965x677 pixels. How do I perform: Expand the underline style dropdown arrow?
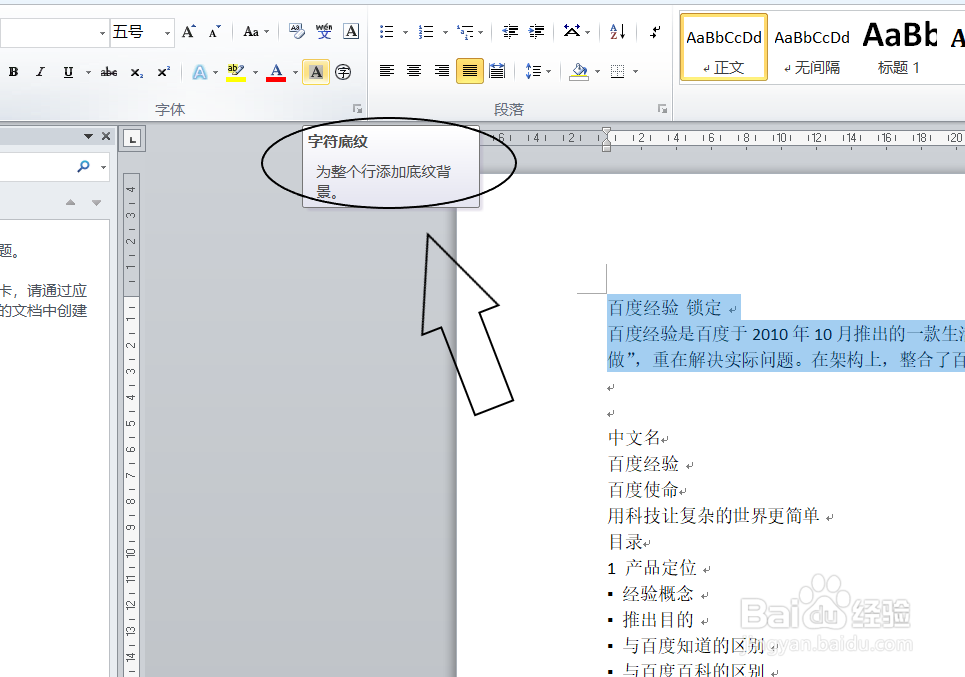point(89,73)
